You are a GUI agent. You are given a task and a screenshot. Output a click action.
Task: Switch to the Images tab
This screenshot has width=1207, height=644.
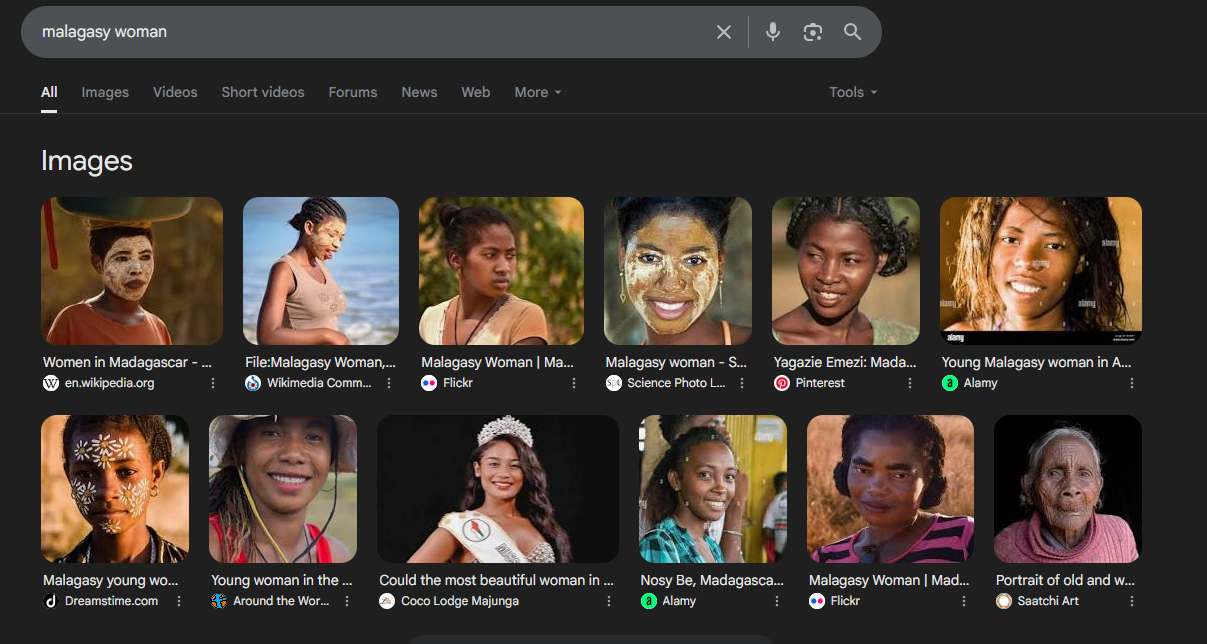[105, 92]
